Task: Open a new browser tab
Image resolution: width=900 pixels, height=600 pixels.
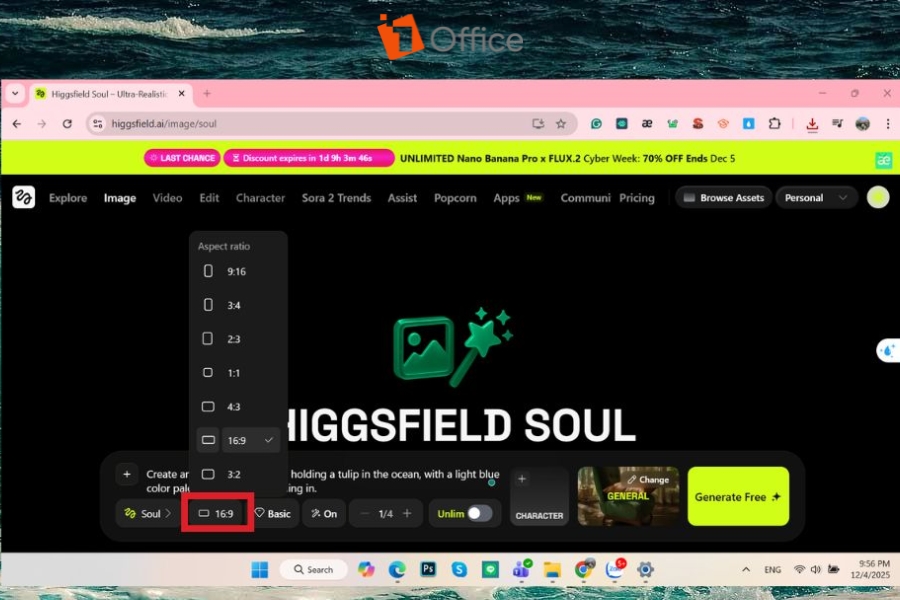Action: tap(207, 93)
